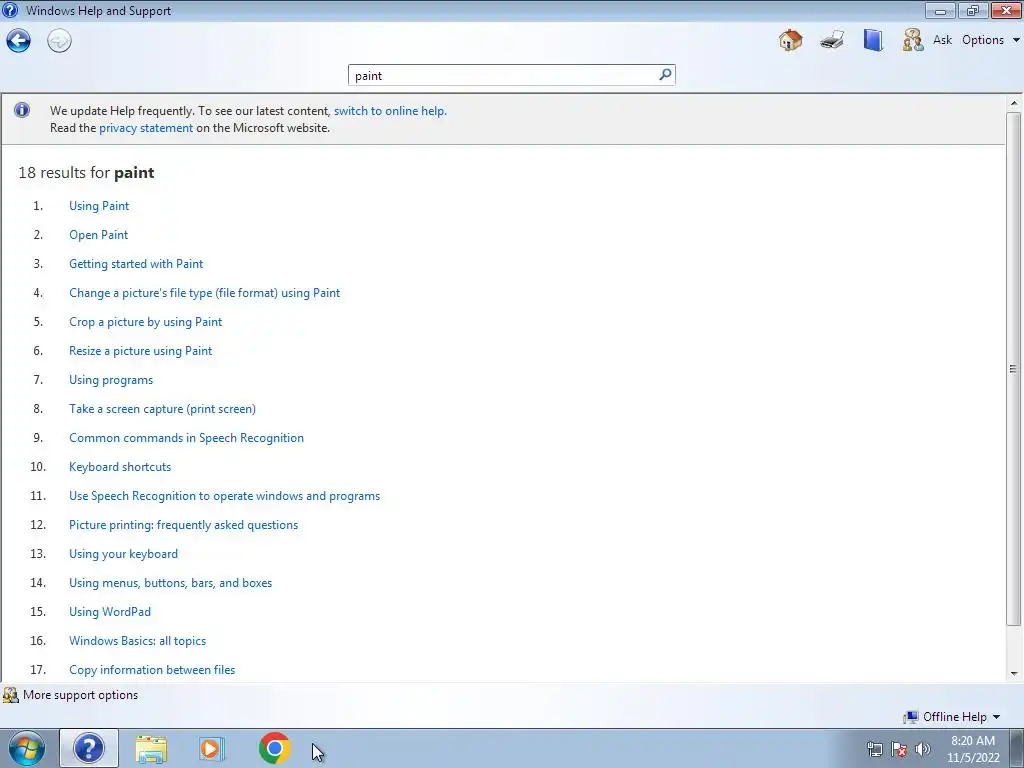This screenshot has height=768, width=1024.
Task: Open Copy information between files result
Action: coord(152,670)
